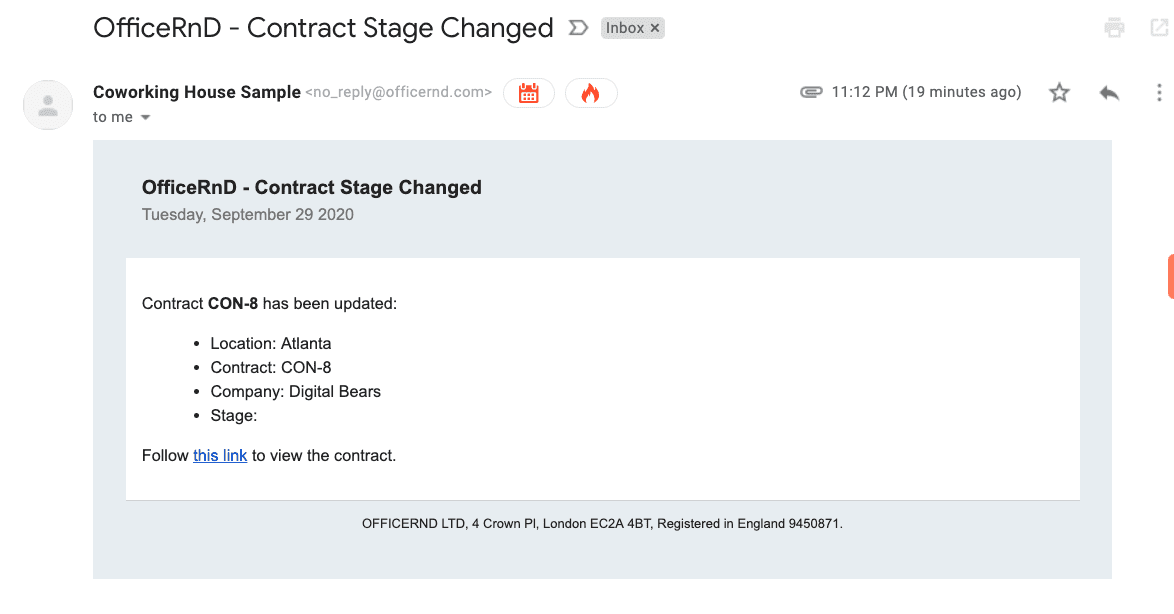Screen dimensions: 1174x614
Task: Click the sender's profile avatar
Action: pyautogui.click(x=48, y=105)
